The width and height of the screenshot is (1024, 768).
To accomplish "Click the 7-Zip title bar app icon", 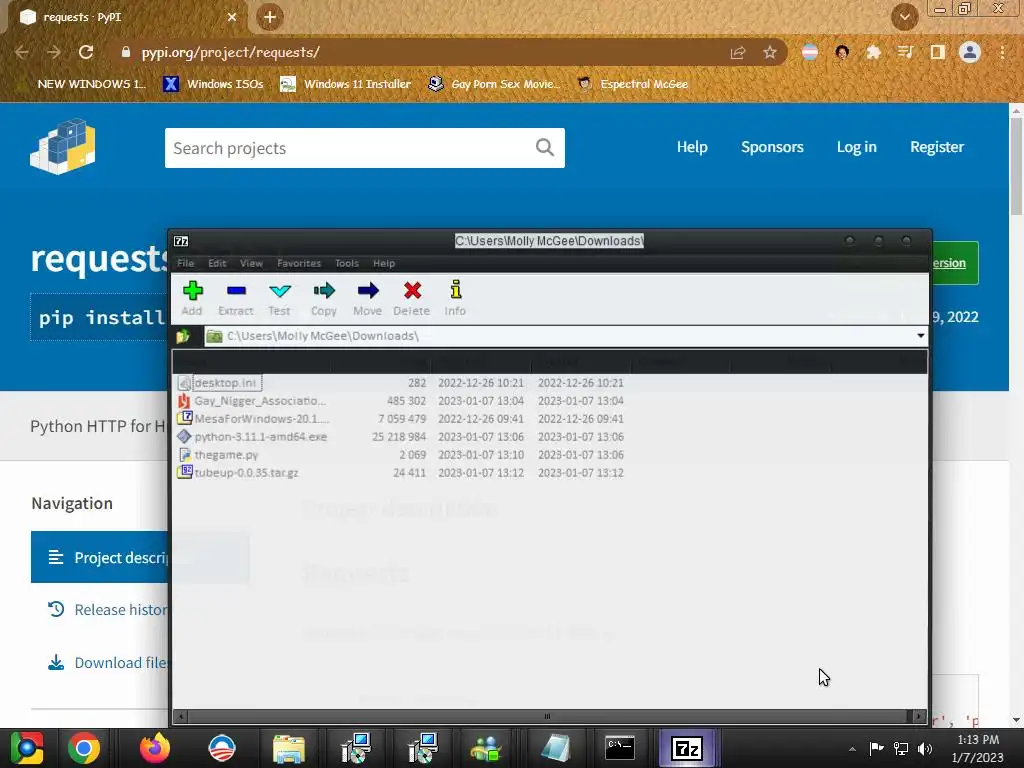I will tap(181, 241).
